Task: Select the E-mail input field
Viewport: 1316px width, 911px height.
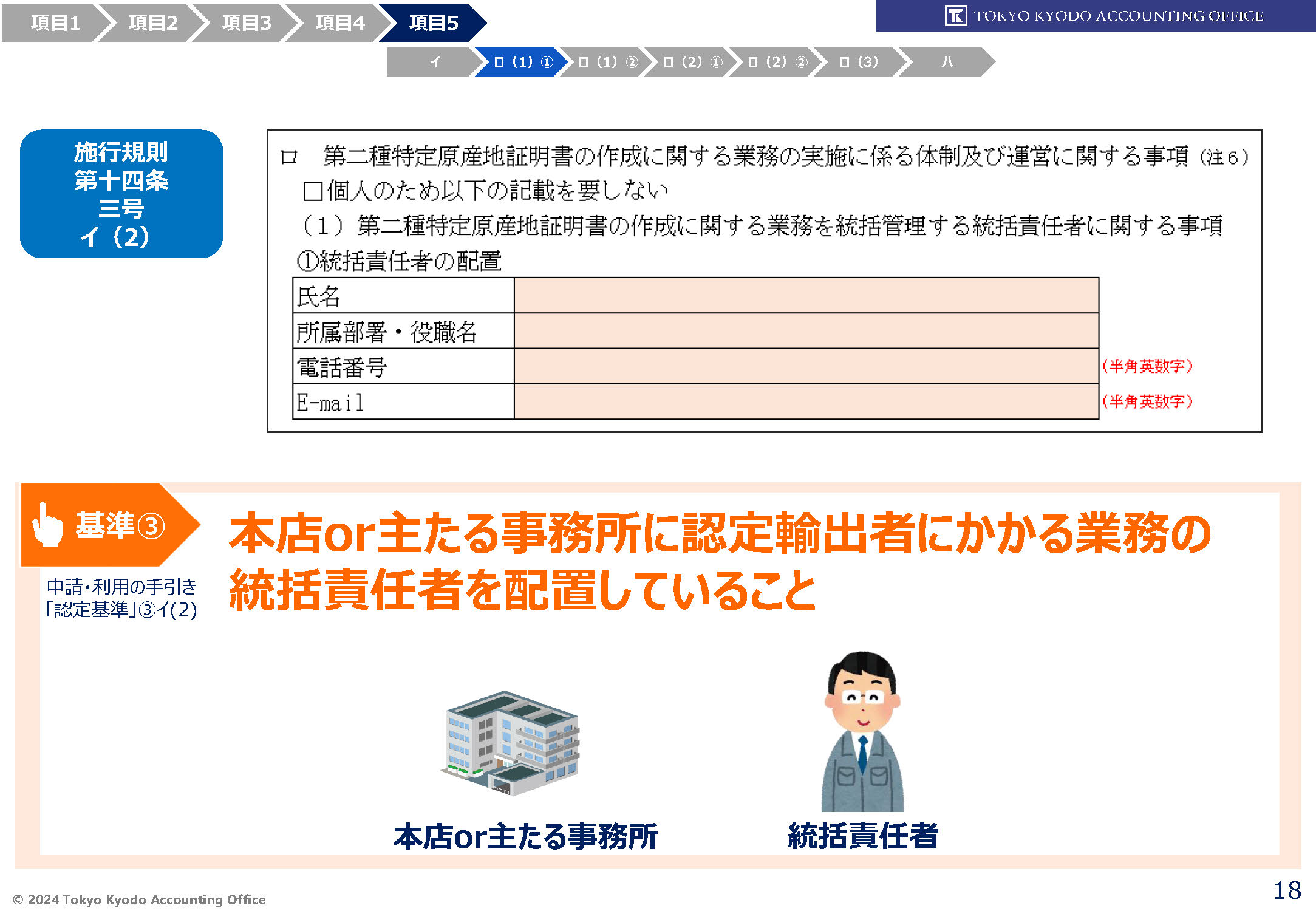Action: 806,401
